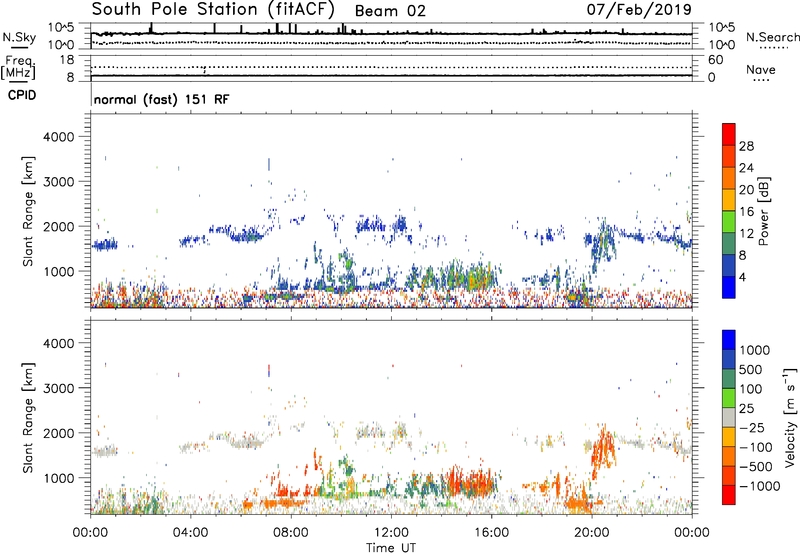Click the '18' frequency axis tick label
The image size is (800, 554).
point(67,60)
